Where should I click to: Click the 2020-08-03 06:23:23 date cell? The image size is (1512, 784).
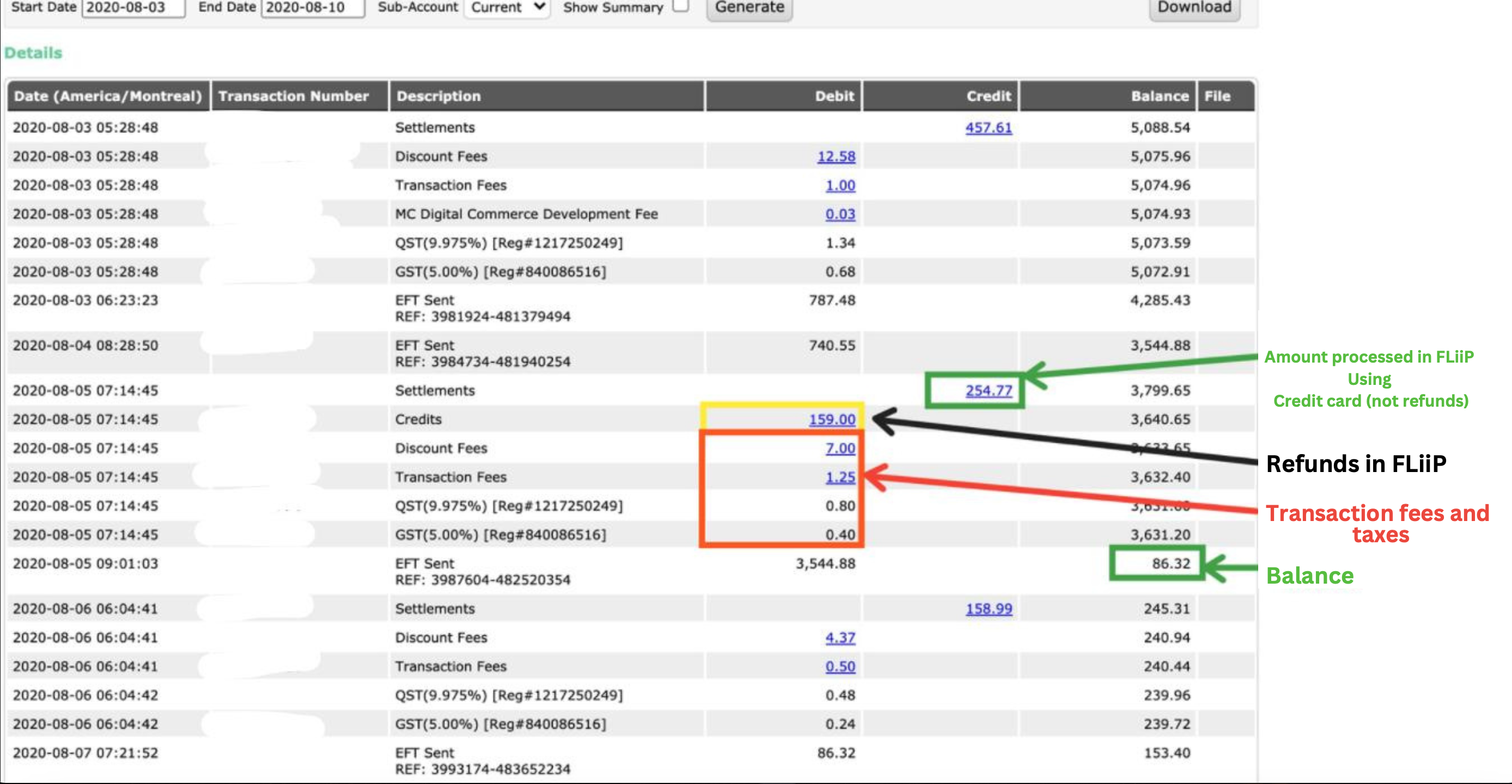(85, 300)
